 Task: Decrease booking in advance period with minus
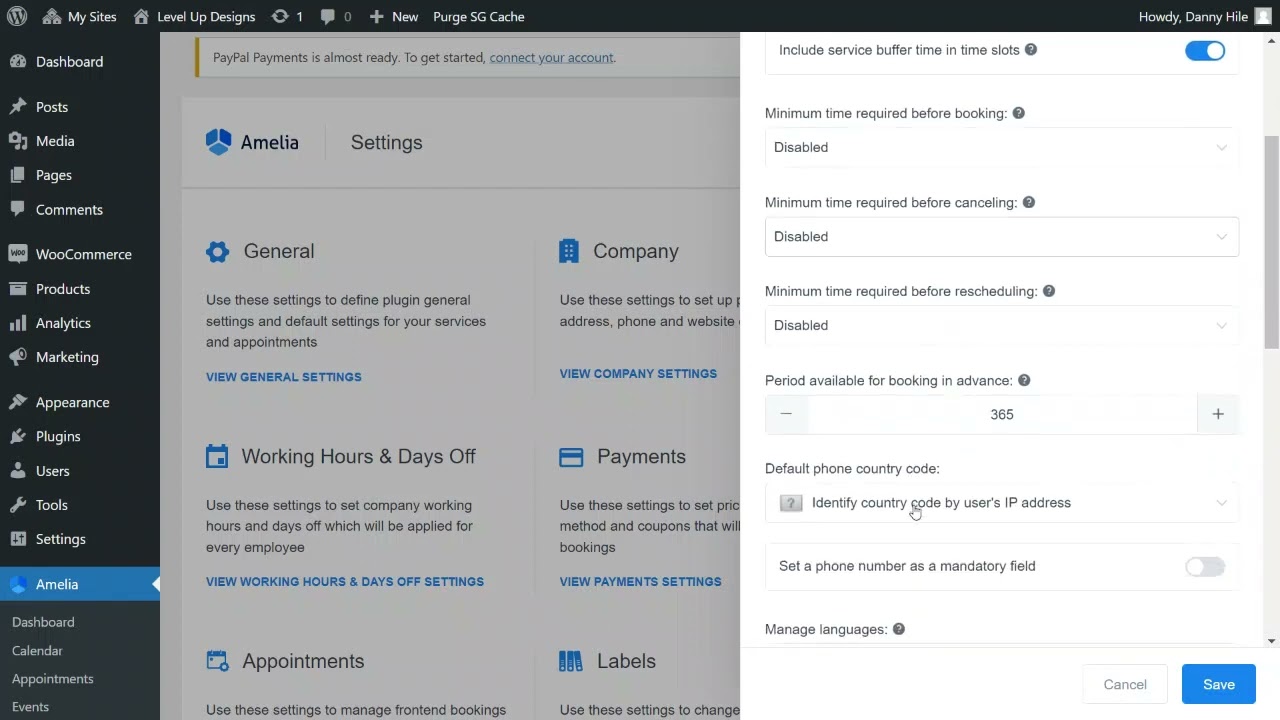point(786,414)
